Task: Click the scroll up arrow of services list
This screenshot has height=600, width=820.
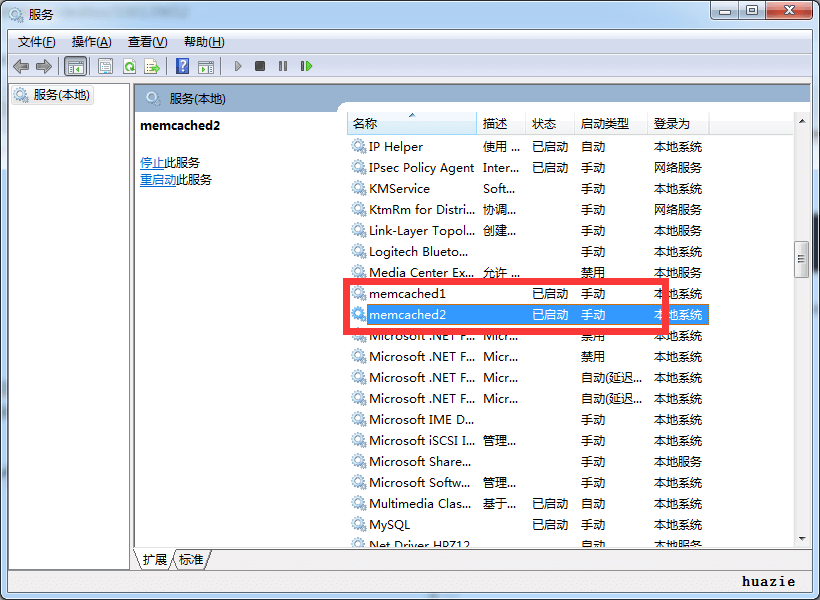Action: pyautogui.click(x=802, y=121)
